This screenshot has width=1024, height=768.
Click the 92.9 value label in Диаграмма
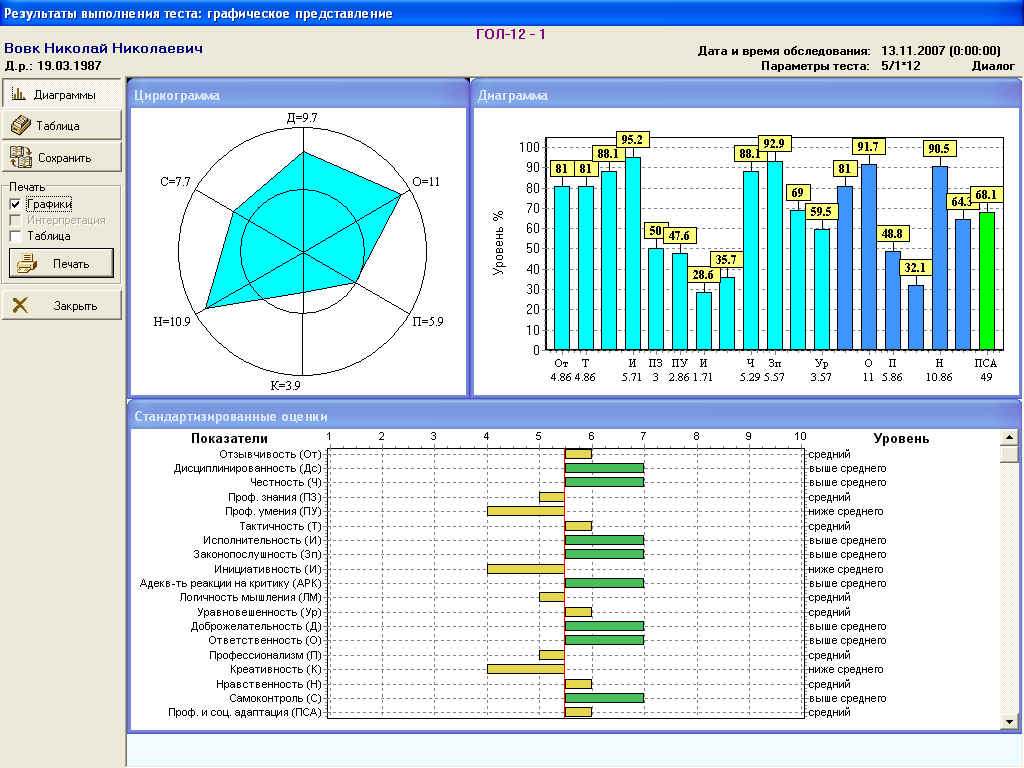tap(774, 144)
